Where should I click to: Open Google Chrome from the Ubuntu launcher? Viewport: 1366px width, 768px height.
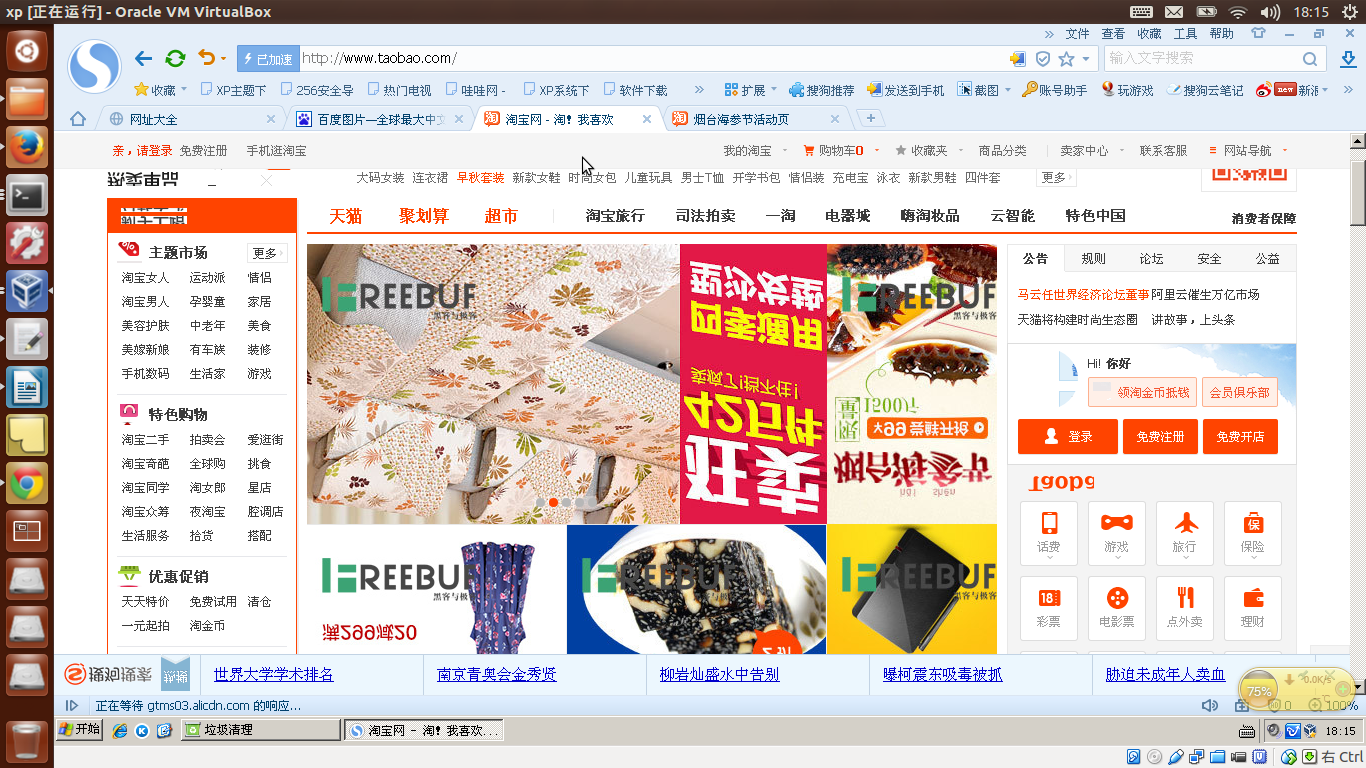27,484
